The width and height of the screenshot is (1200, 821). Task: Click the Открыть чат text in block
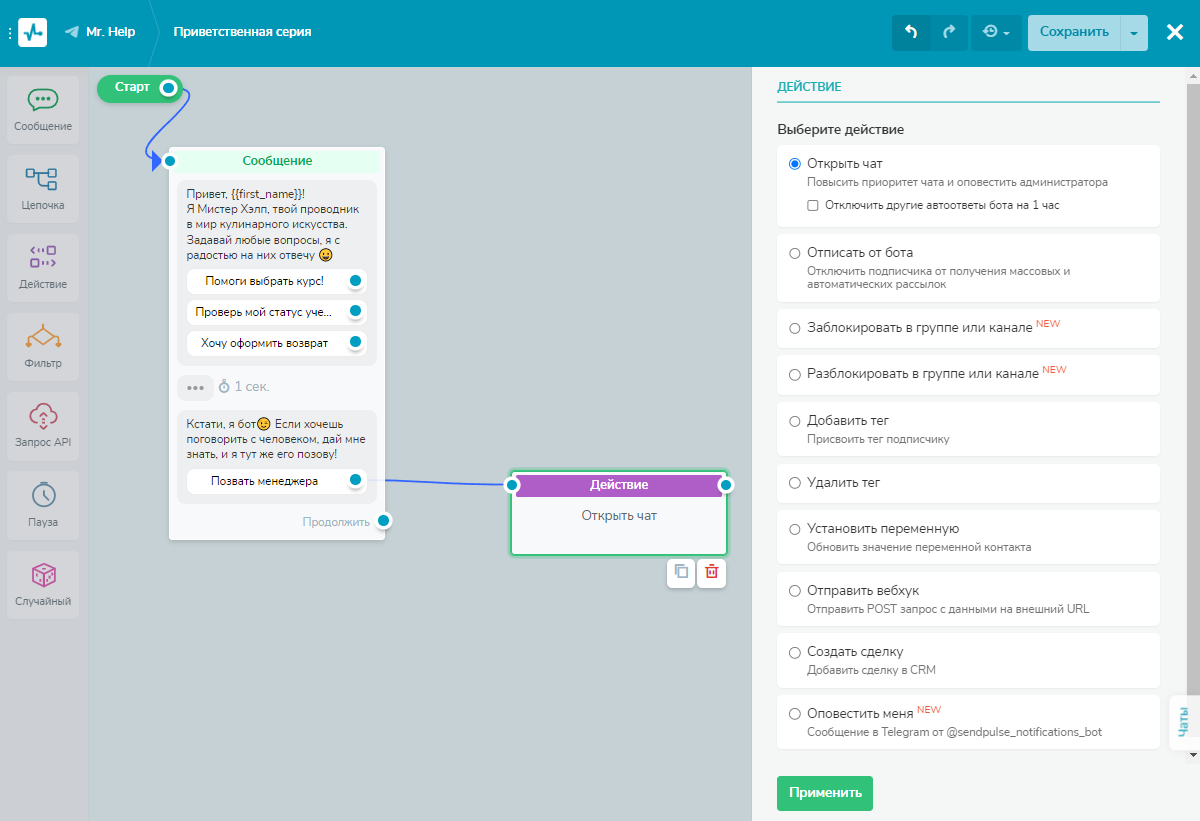point(619,516)
